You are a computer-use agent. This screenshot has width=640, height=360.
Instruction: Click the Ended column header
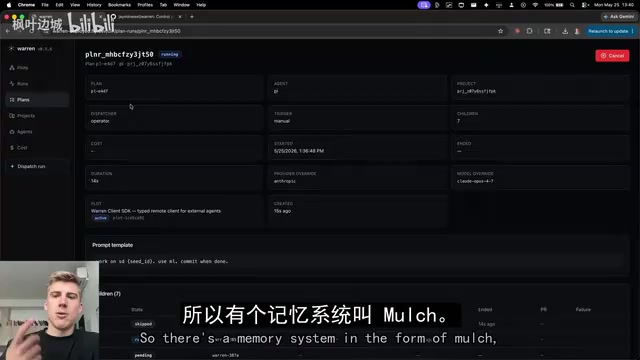tap(485, 310)
